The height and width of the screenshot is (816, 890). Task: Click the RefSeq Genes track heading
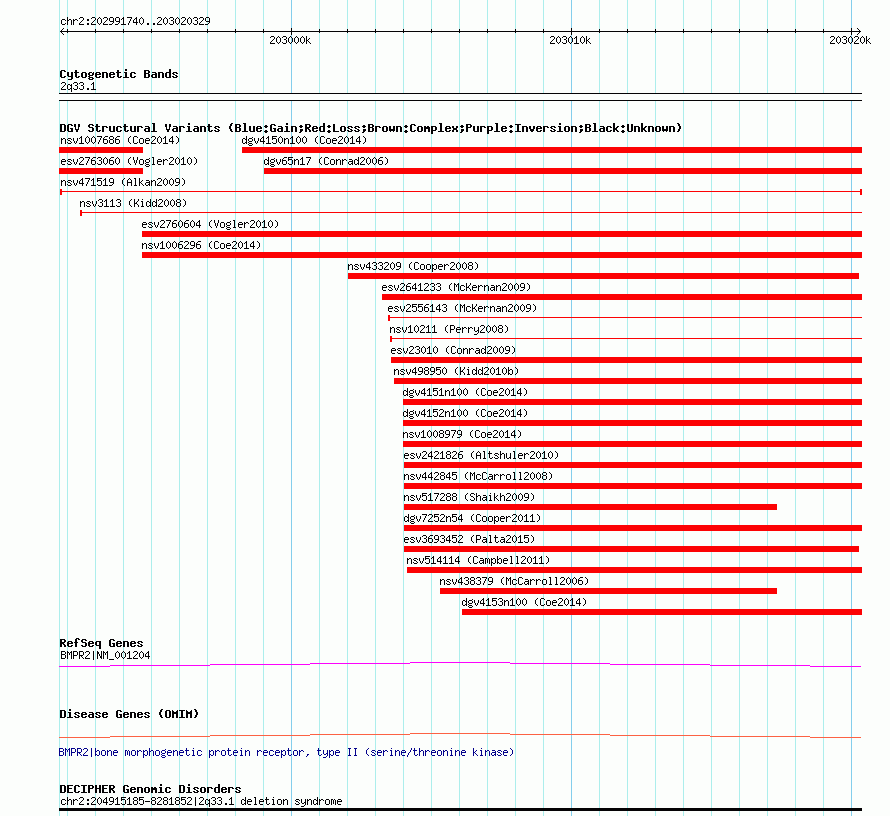[101, 643]
